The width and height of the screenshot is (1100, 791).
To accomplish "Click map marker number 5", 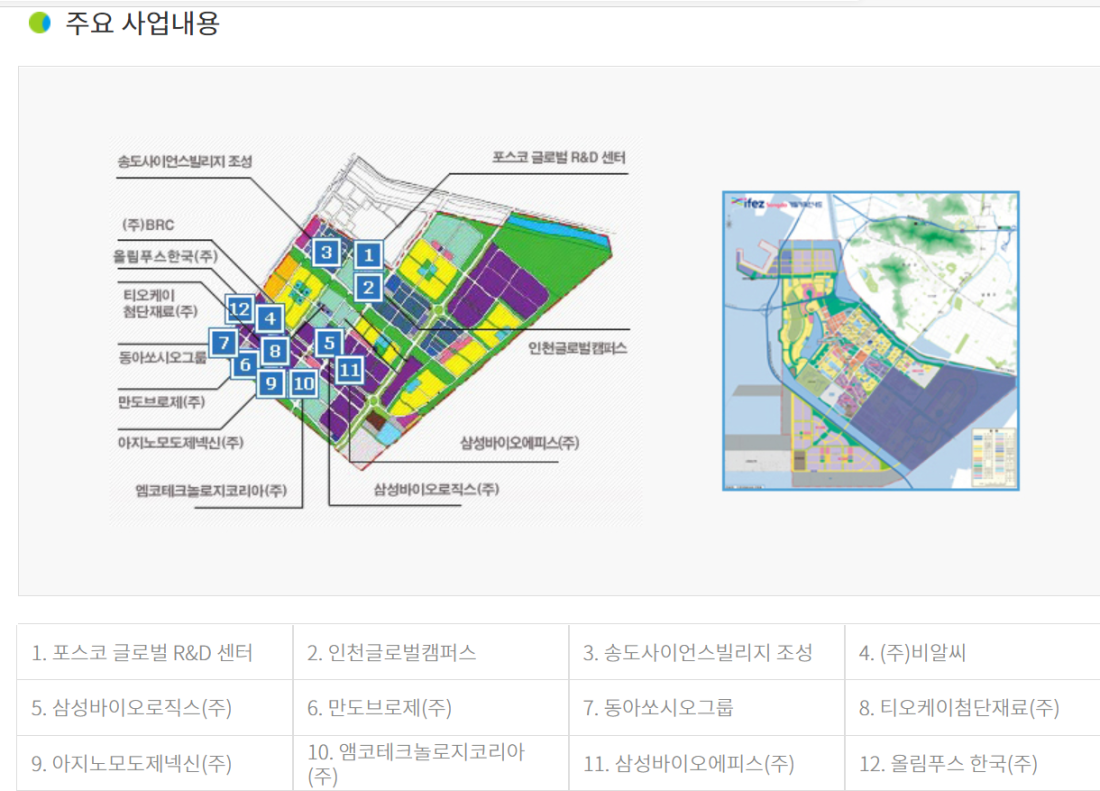I will click(329, 343).
